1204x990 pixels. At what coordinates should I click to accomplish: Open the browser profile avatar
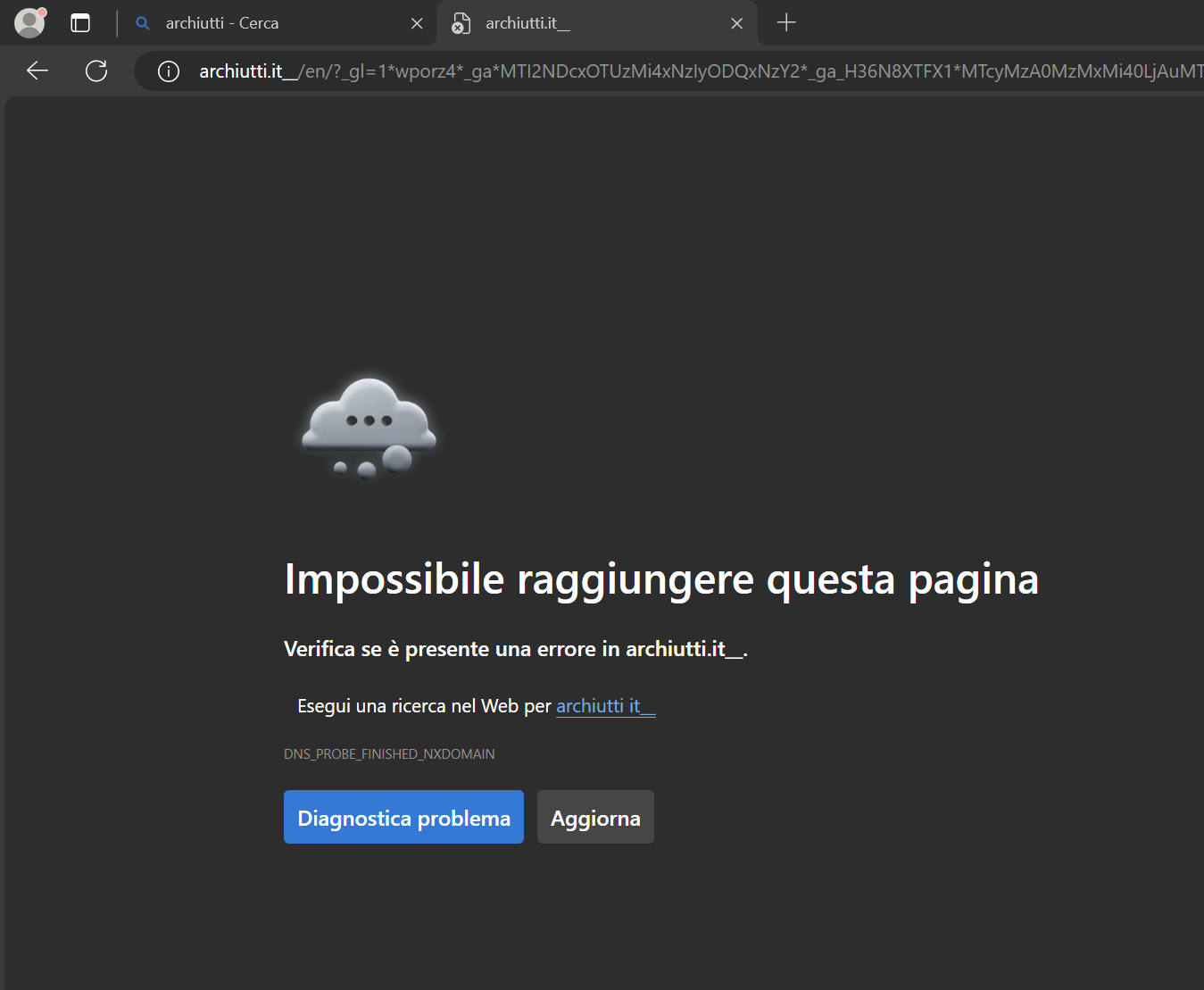pyautogui.click(x=30, y=23)
